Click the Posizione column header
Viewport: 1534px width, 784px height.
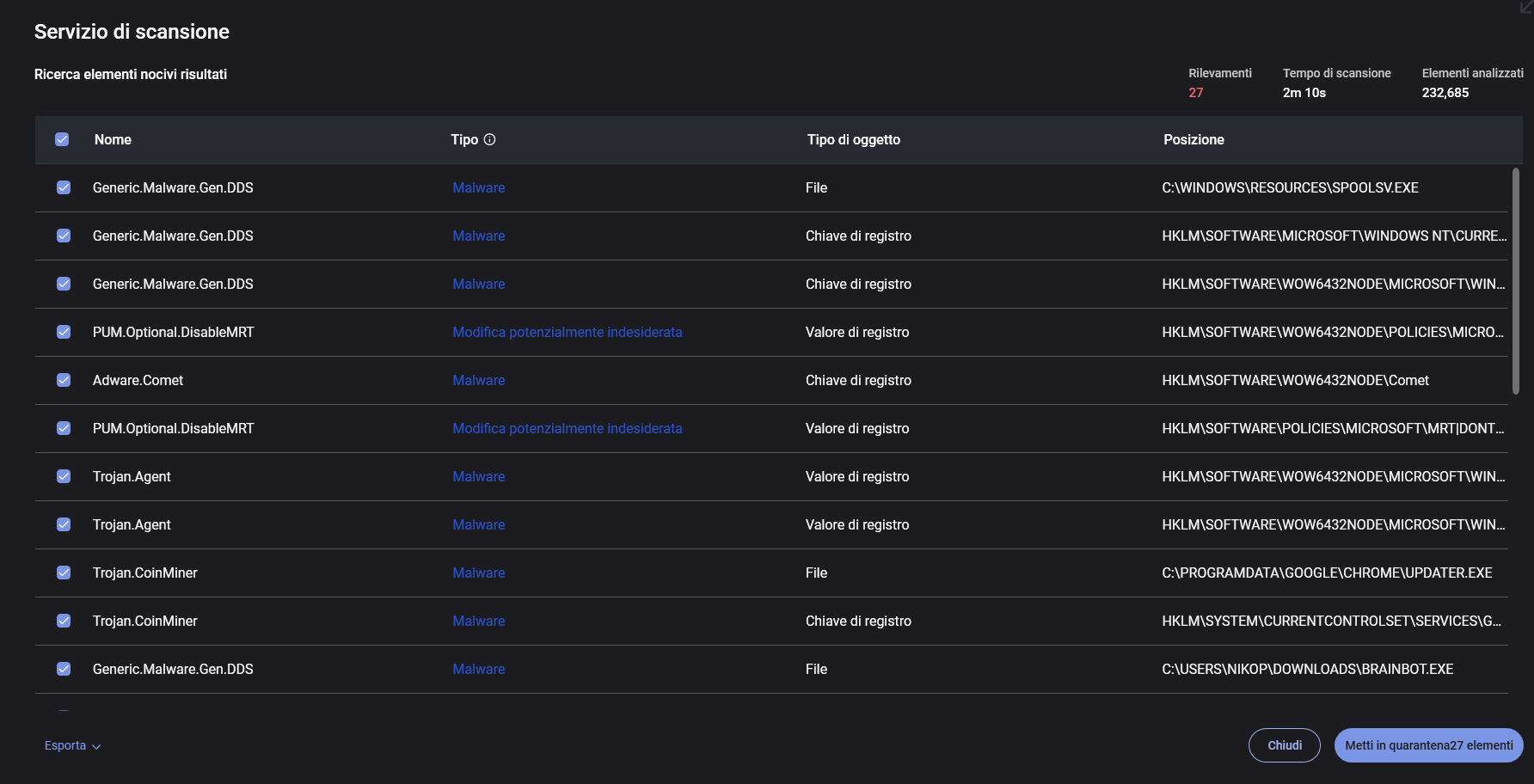click(x=1193, y=139)
